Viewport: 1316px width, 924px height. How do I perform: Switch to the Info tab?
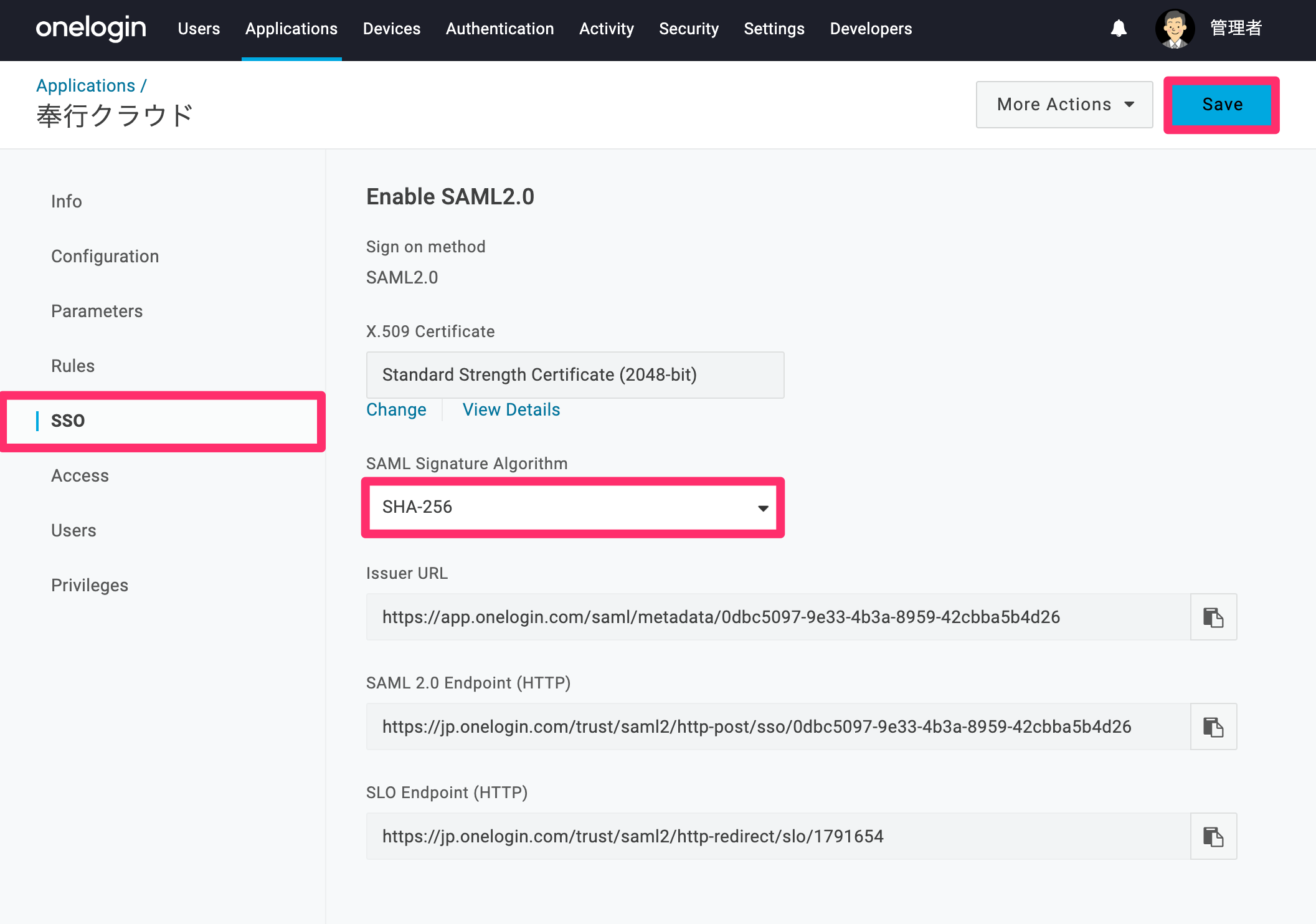pyautogui.click(x=67, y=201)
